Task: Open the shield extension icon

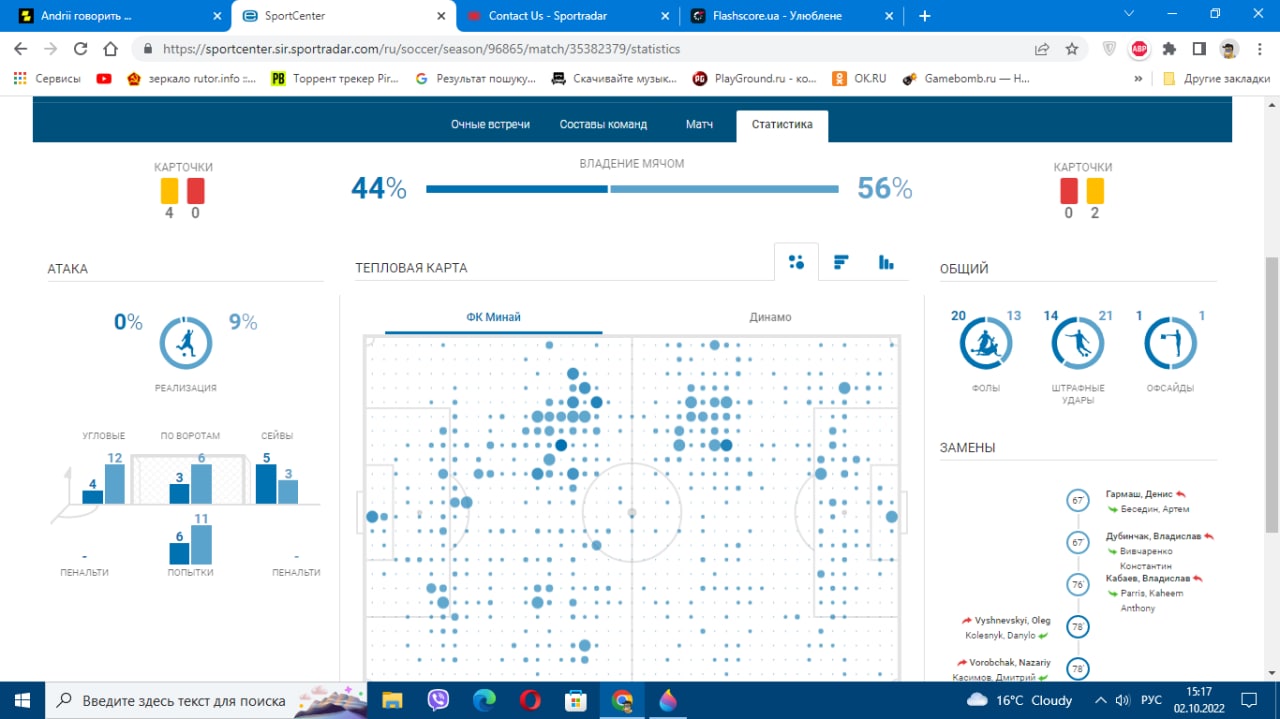Action: [x=1109, y=49]
